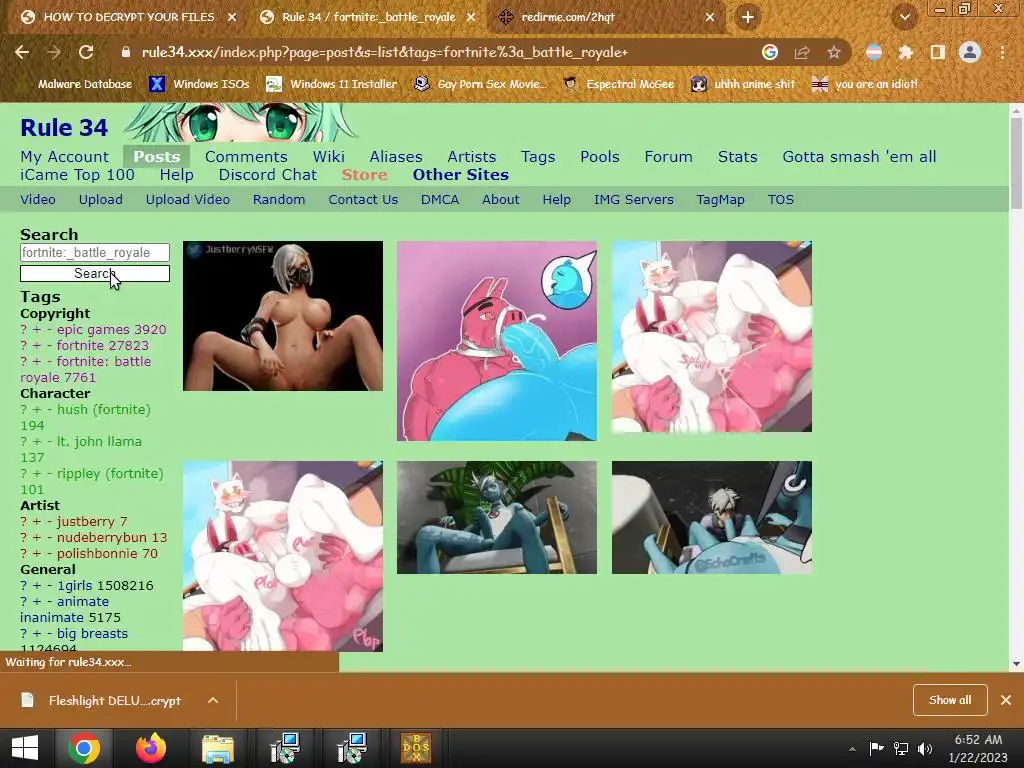The width and height of the screenshot is (1024, 768).
Task: Click the Search button under the tag field
Action: (x=95, y=274)
